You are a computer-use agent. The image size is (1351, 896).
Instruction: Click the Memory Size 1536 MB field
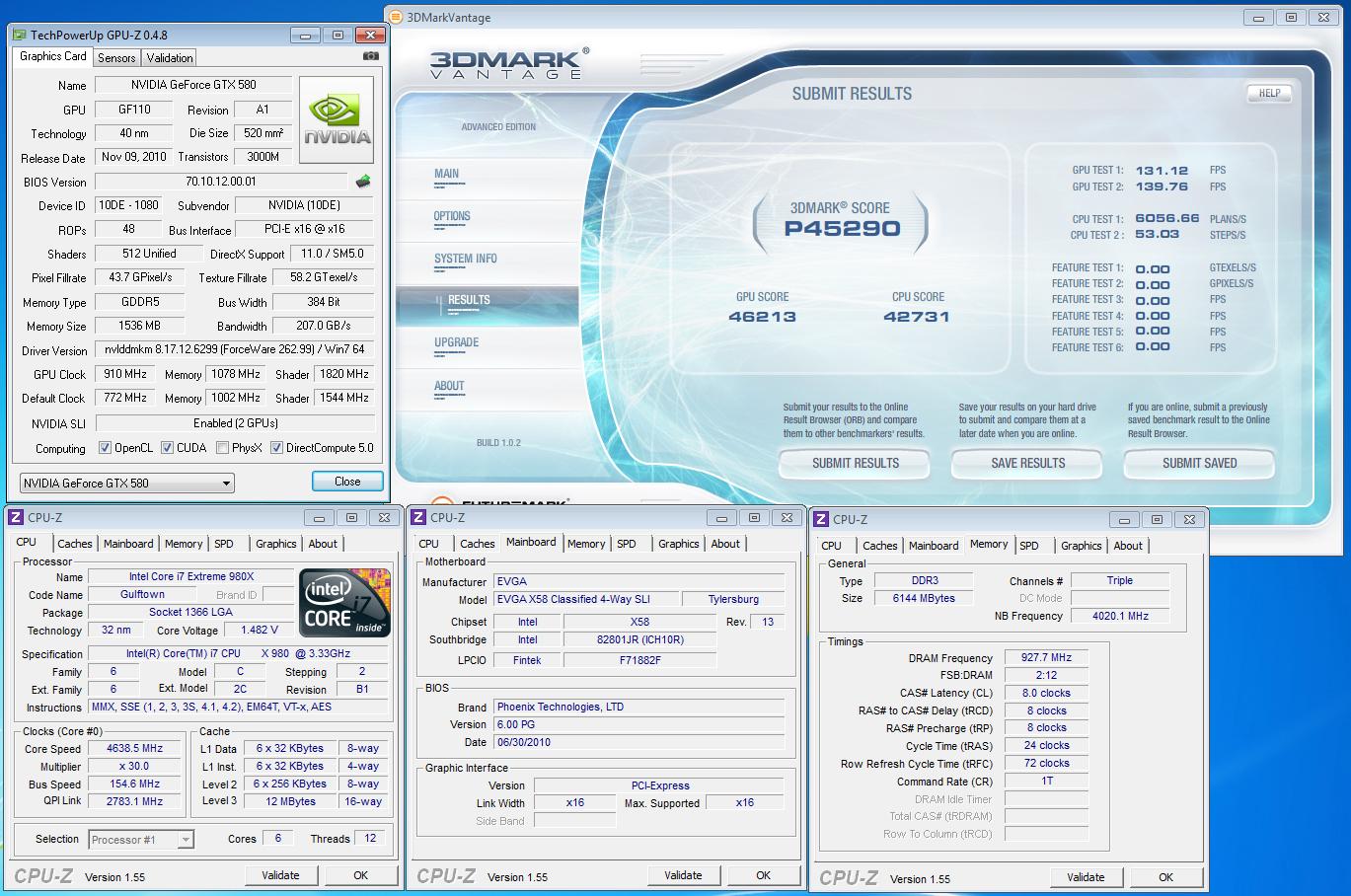pos(140,327)
